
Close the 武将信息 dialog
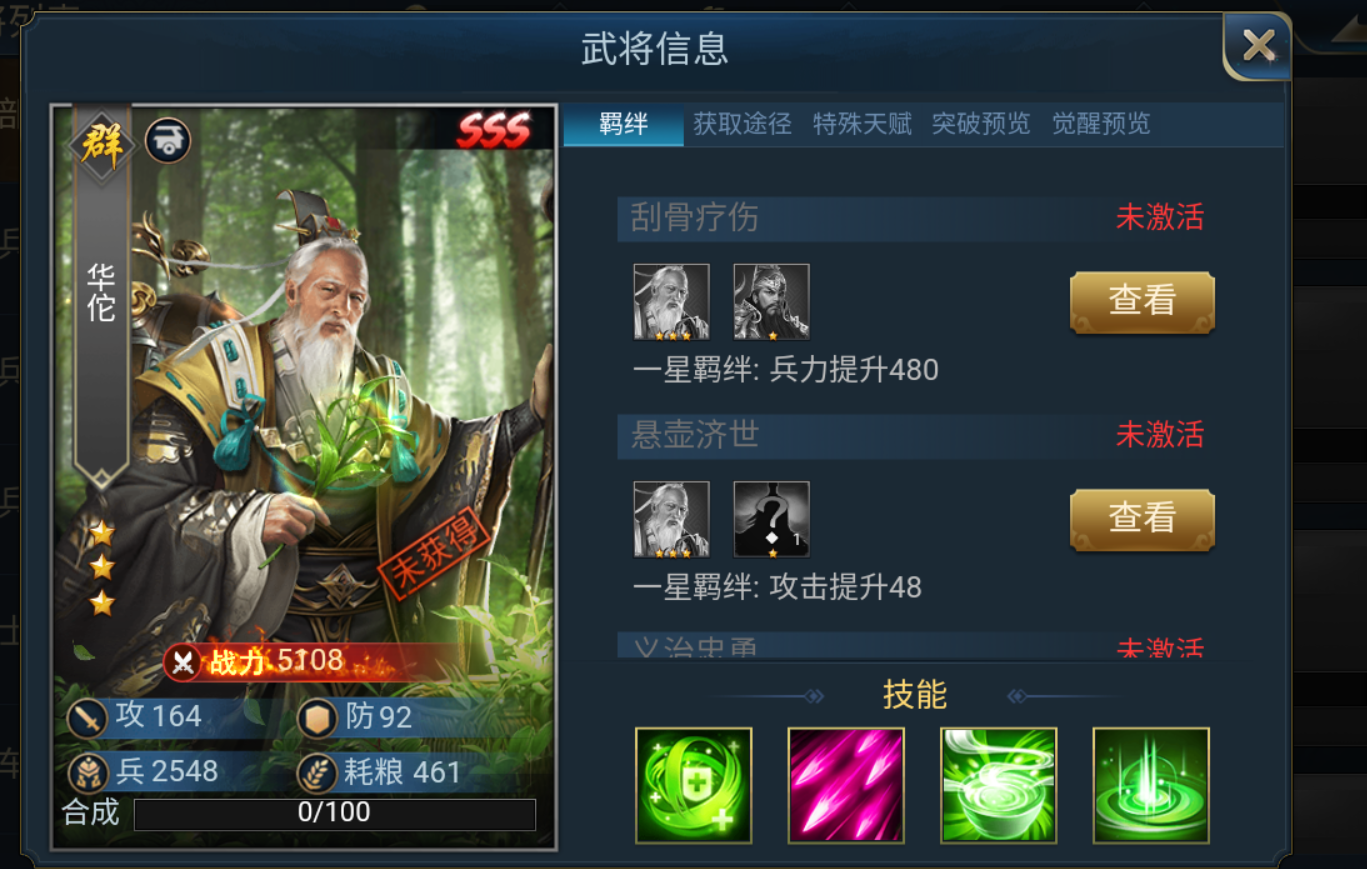[x=1257, y=46]
